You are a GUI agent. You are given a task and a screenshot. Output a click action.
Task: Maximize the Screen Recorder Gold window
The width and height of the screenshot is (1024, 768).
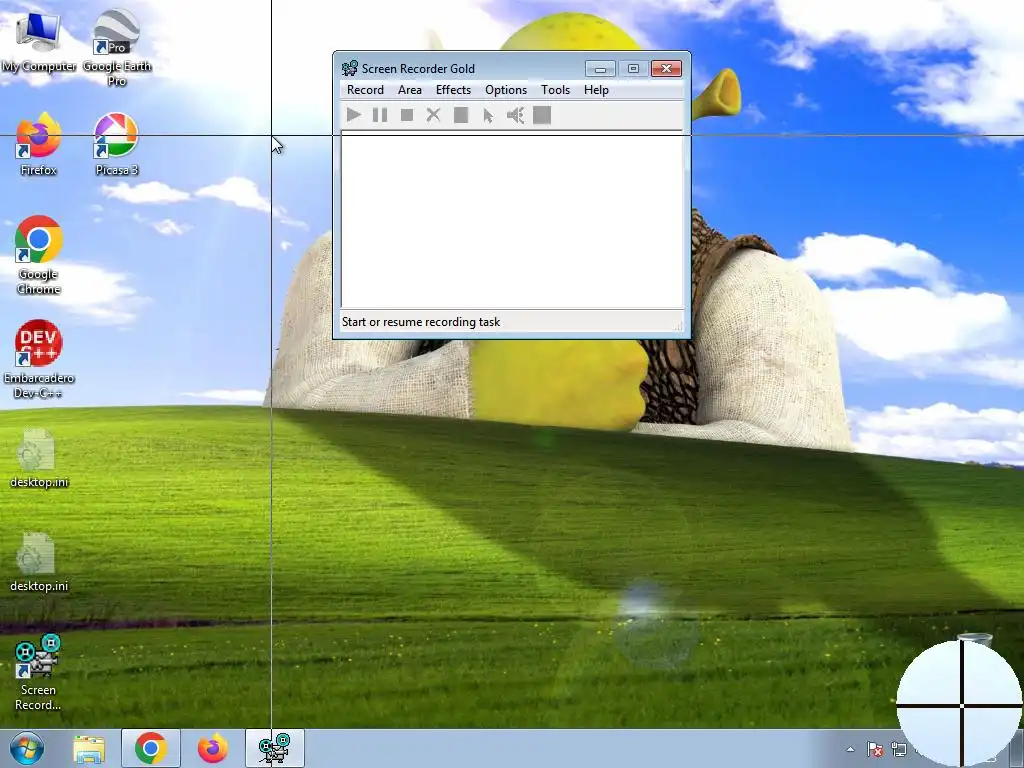(633, 69)
